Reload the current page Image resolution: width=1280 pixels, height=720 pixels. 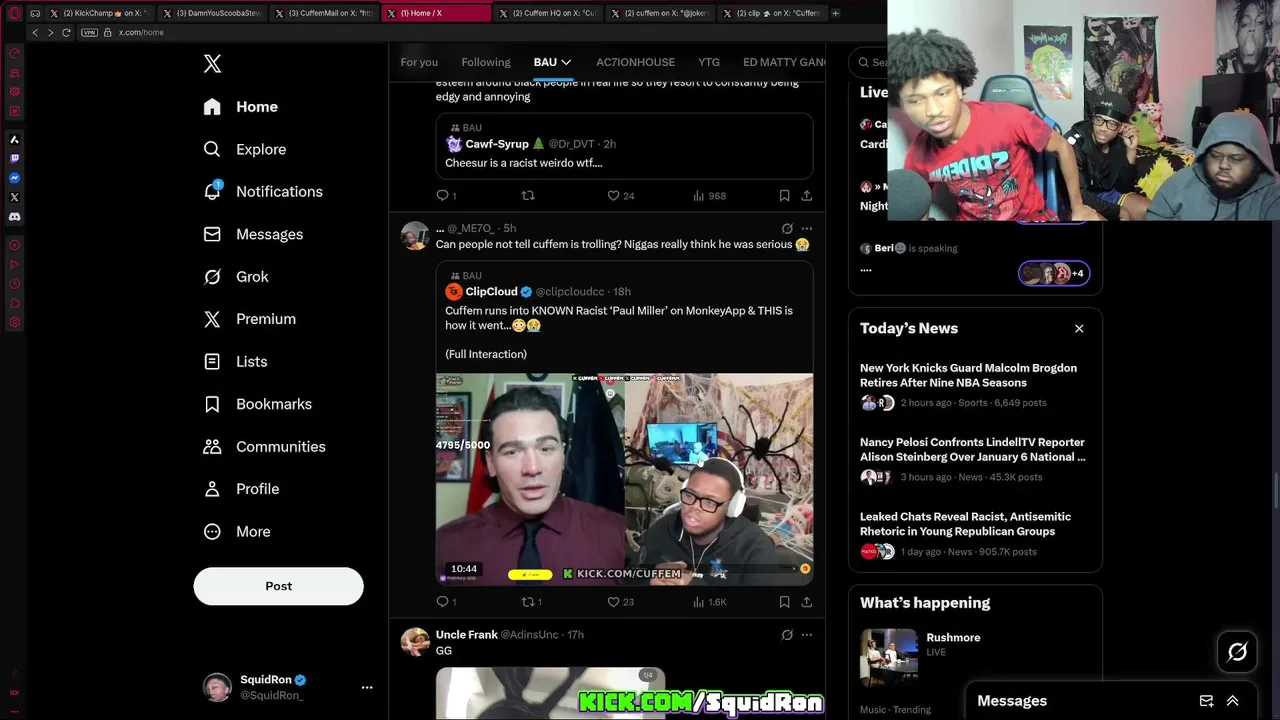pos(67,32)
